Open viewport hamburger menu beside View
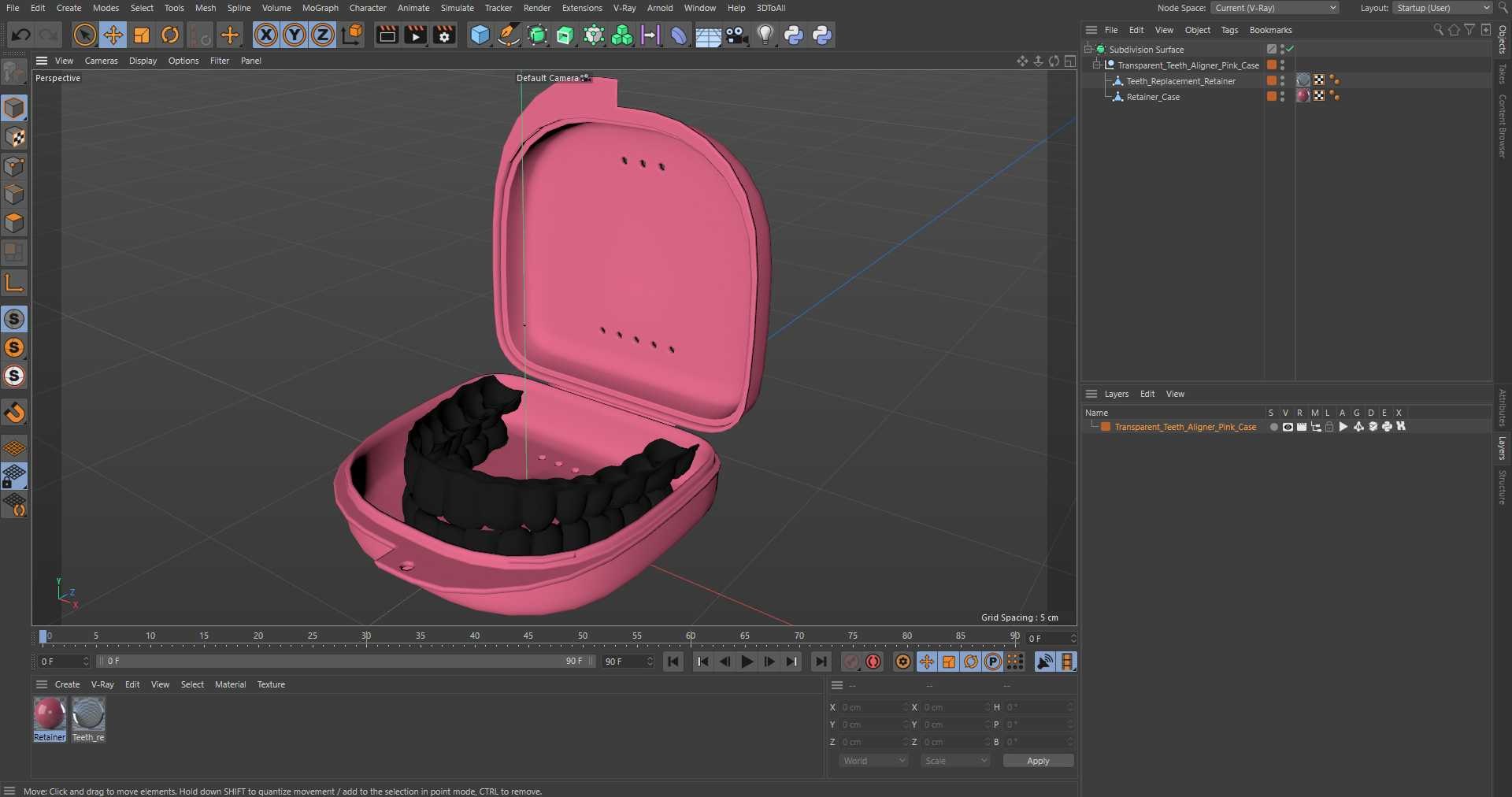This screenshot has height=797, width=1512. pyautogui.click(x=42, y=61)
